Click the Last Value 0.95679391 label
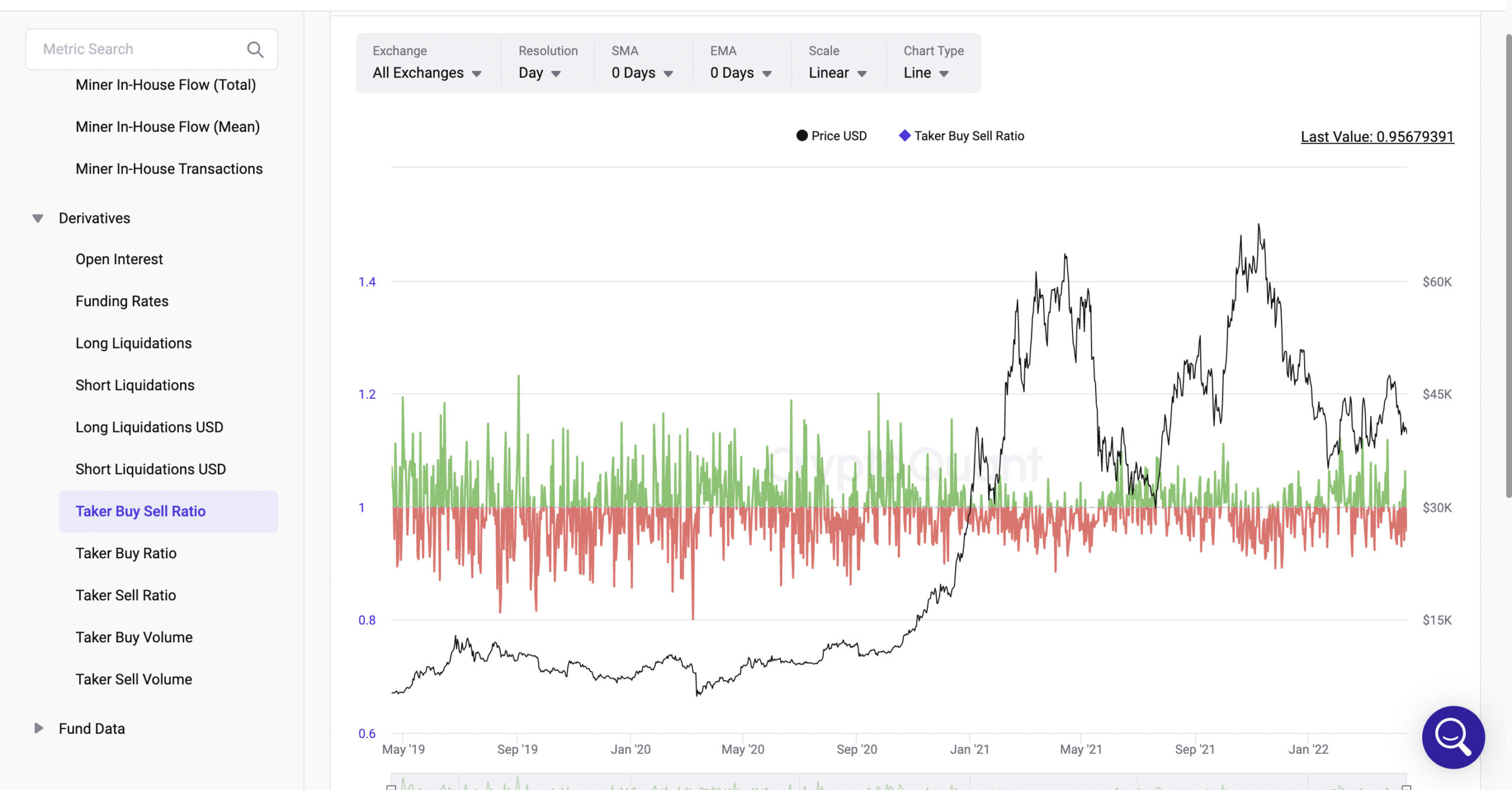Image resolution: width=1512 pixels, height=790 pixels. [x=1377, y=136]
